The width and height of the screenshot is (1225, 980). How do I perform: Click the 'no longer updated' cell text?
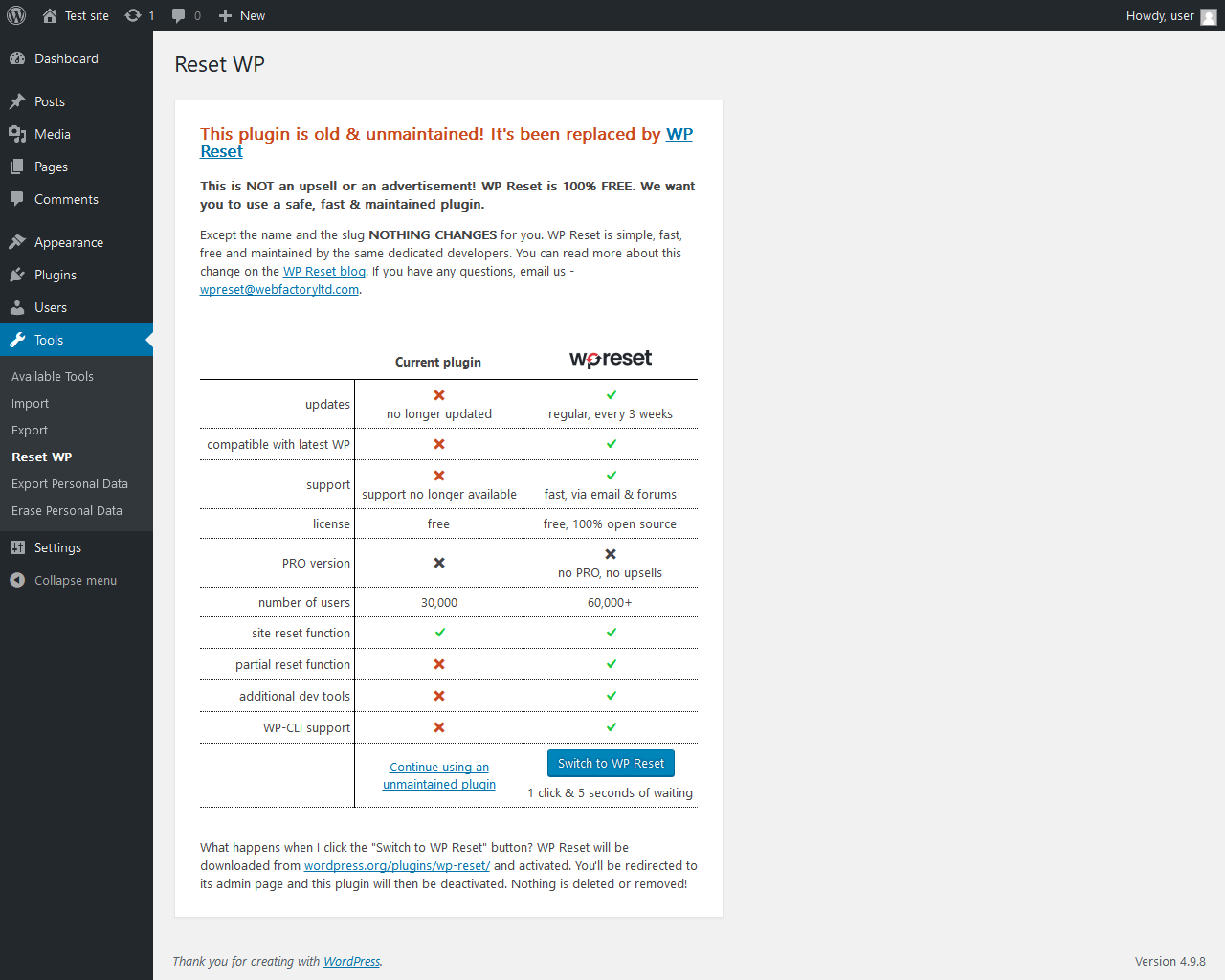coord(439,414)
